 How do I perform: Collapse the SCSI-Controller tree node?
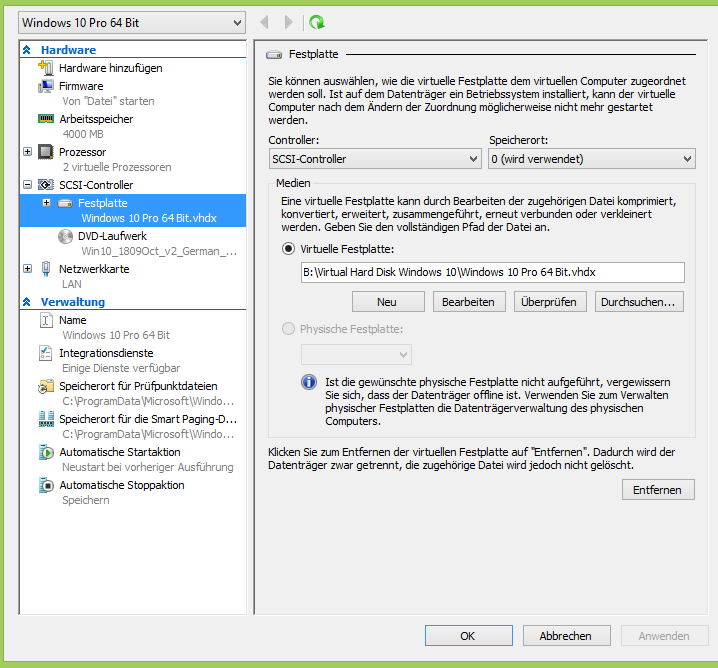tap(27, 185)
